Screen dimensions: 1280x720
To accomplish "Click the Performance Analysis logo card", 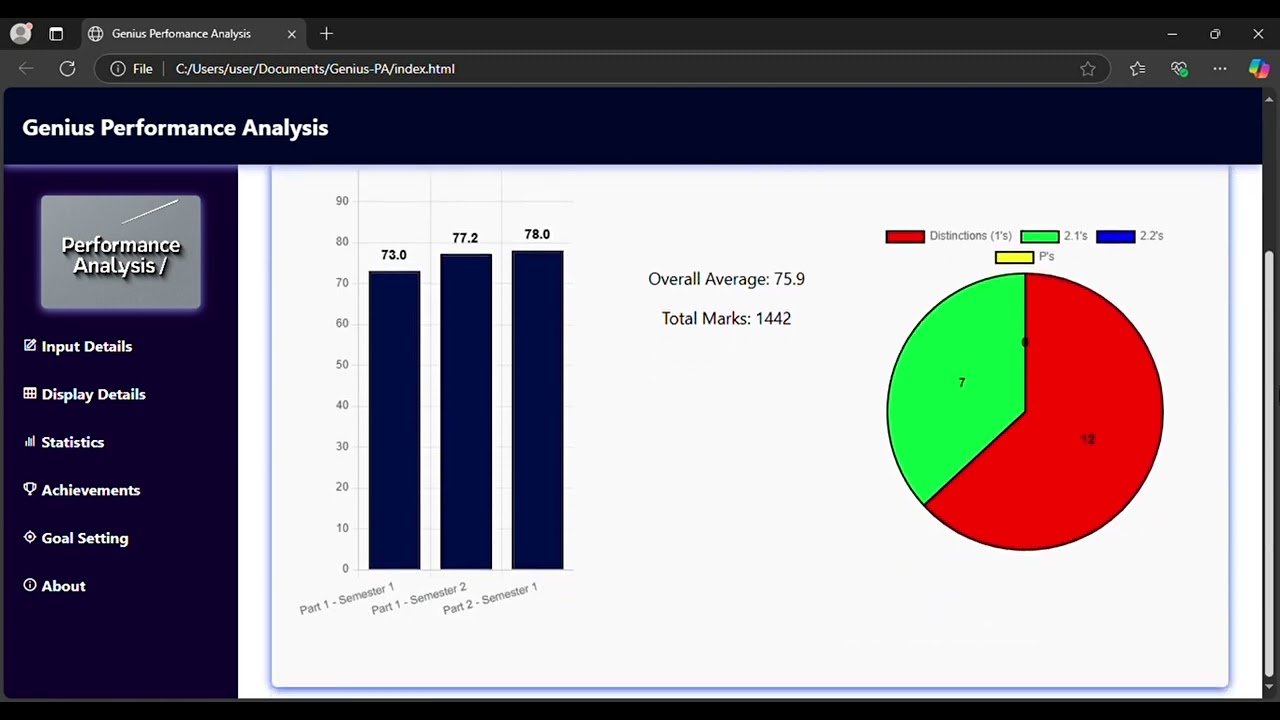I will click(121, 252).
